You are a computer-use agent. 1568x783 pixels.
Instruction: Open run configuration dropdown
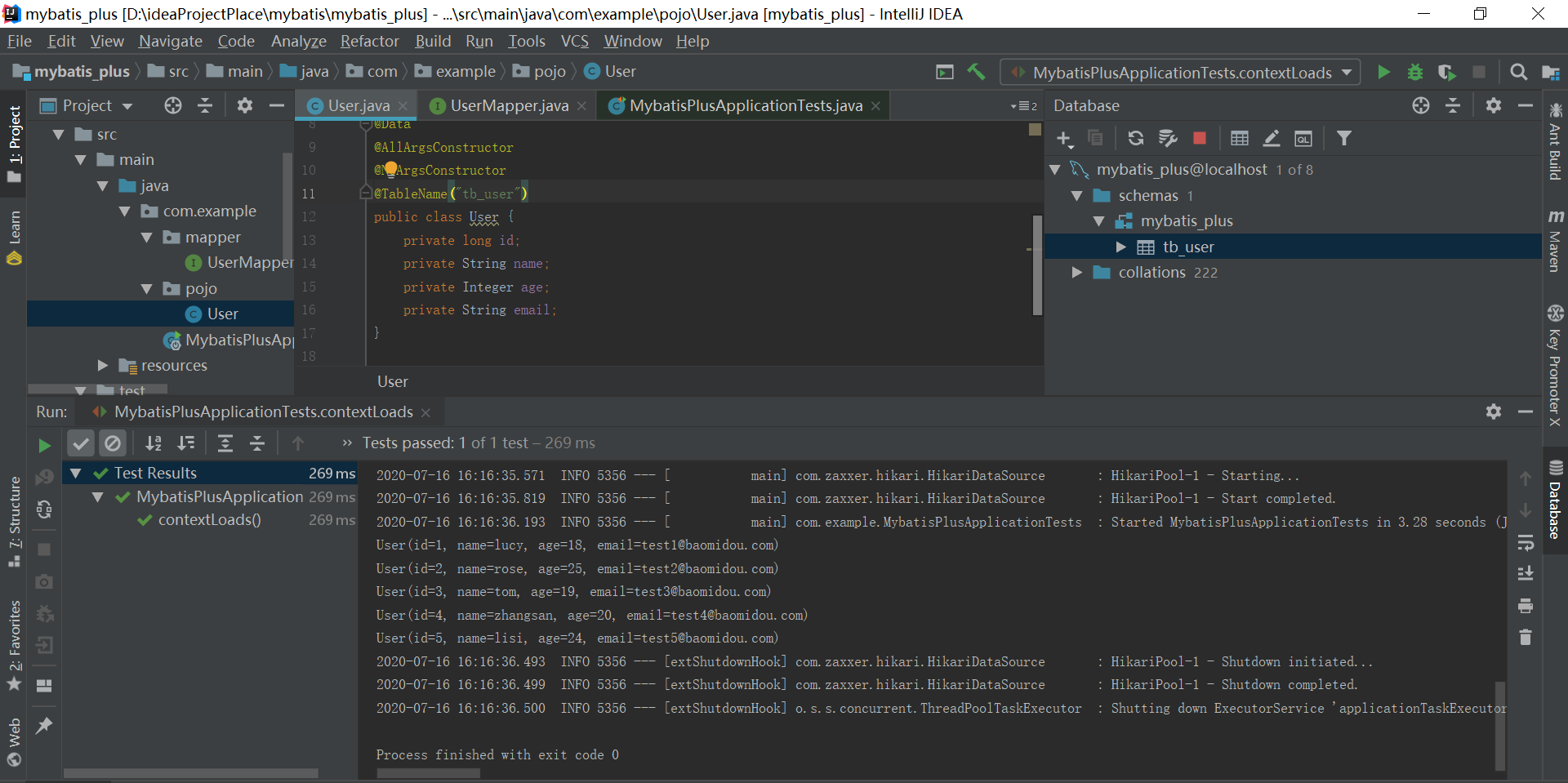click(x=1180, y=73)
